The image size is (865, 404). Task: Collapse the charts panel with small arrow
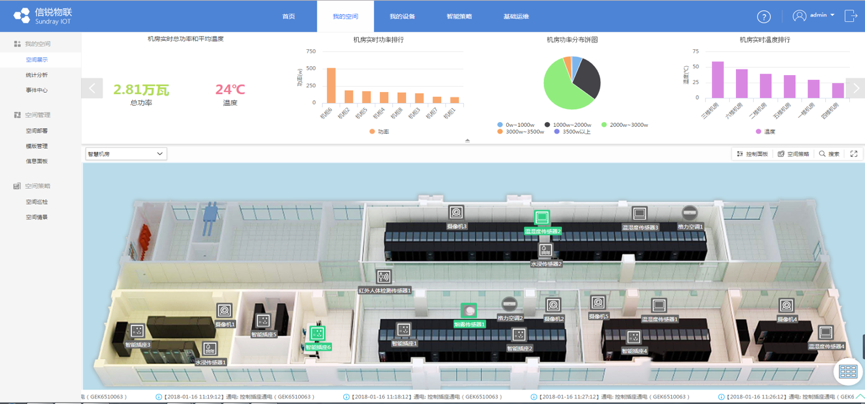(x=467, y=141)
